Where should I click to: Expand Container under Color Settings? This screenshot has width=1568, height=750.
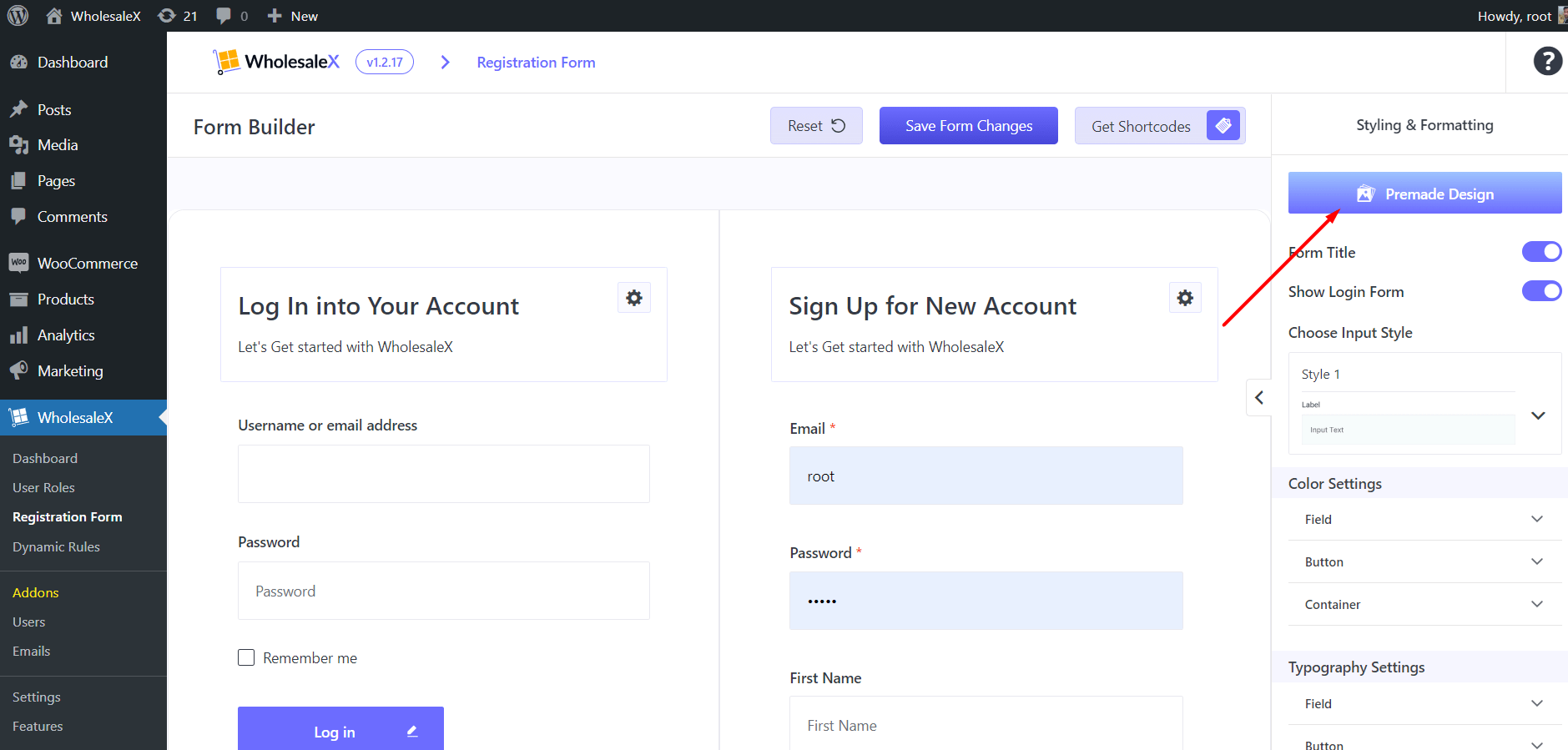coord(1424,604)
